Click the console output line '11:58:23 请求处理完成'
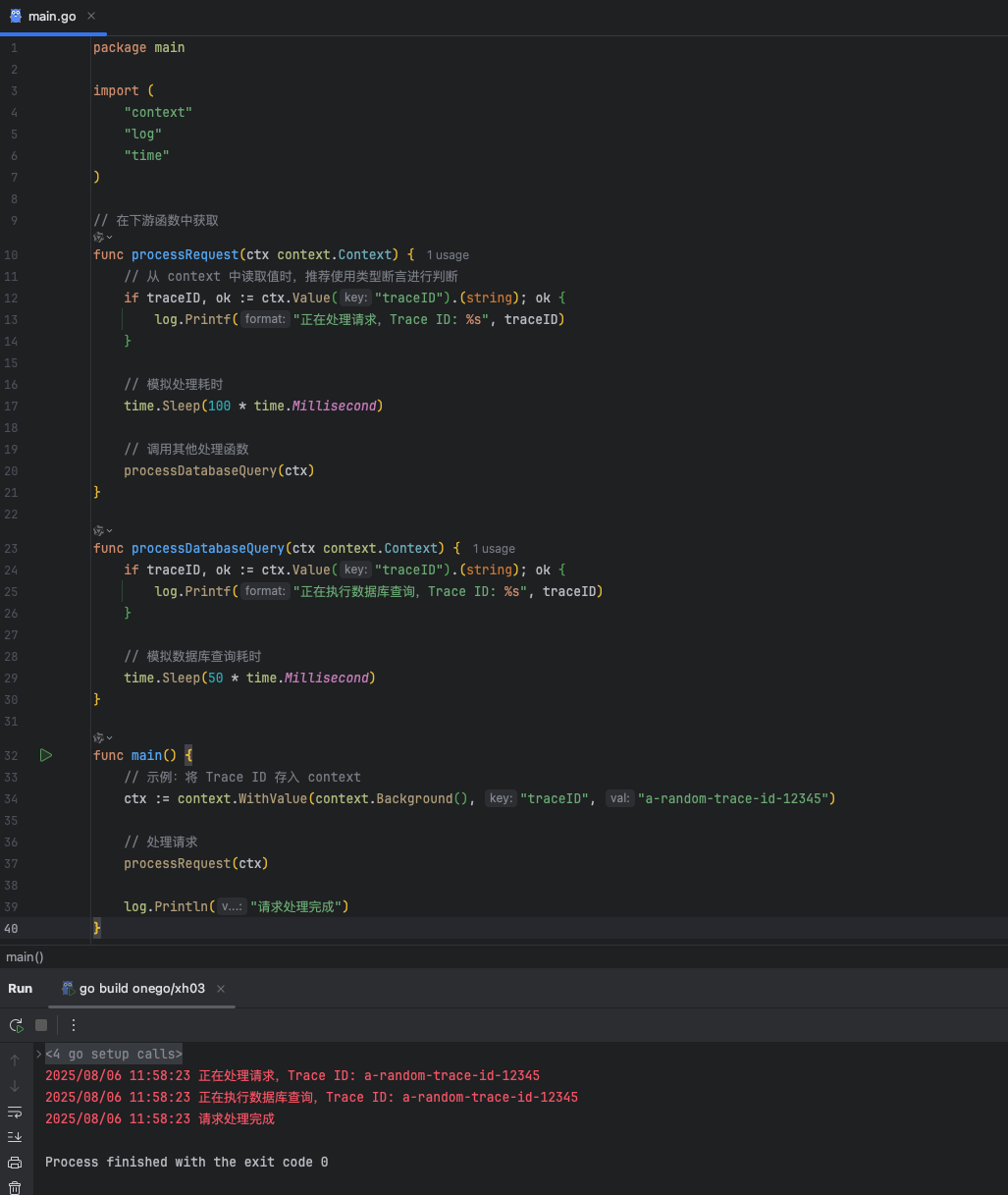 coord(160,1118)
